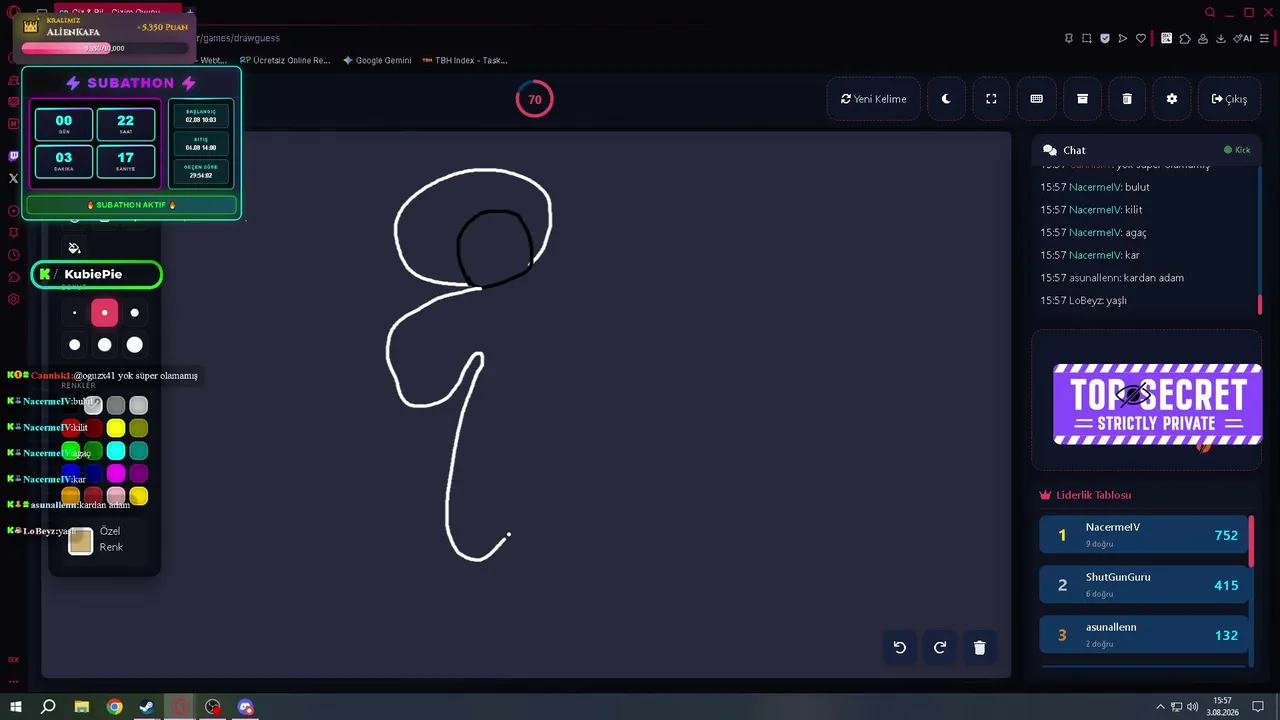Search tabs with the magnifier in the title bar

pos(1210,12)
